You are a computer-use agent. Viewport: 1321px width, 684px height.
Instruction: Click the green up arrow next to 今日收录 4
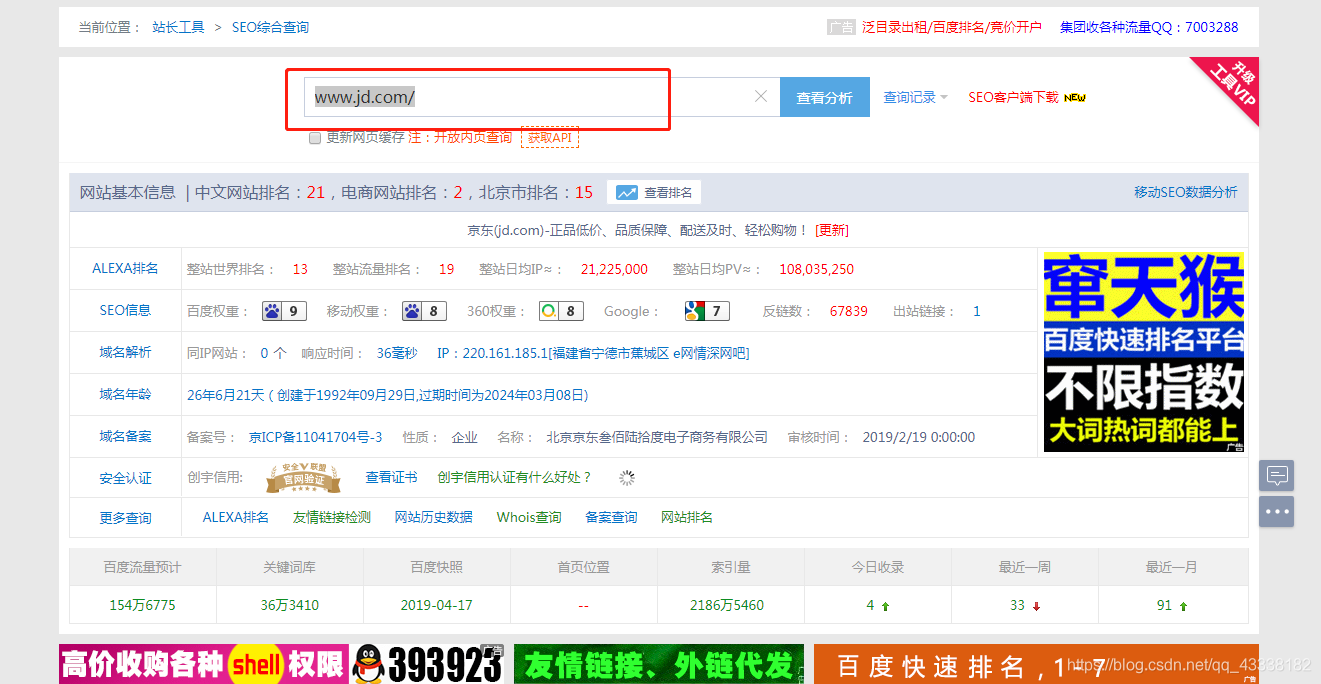(885, 606)
